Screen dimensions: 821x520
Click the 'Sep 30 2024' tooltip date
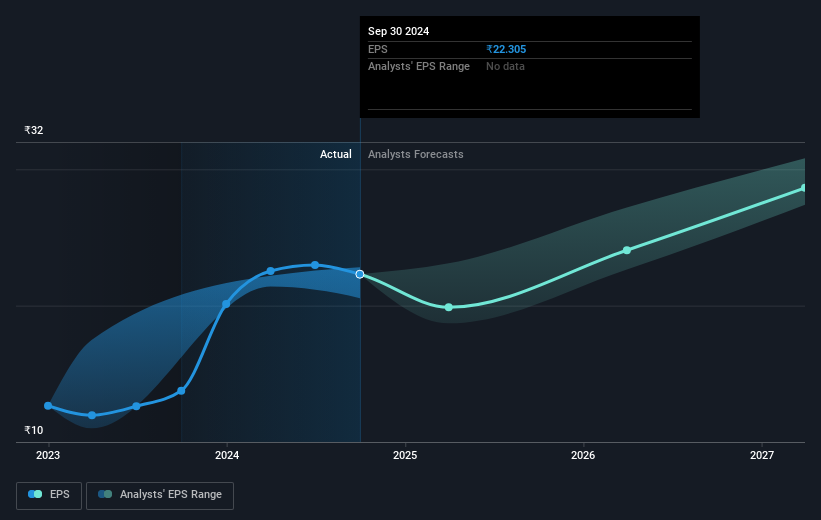[x=398, y=31]
